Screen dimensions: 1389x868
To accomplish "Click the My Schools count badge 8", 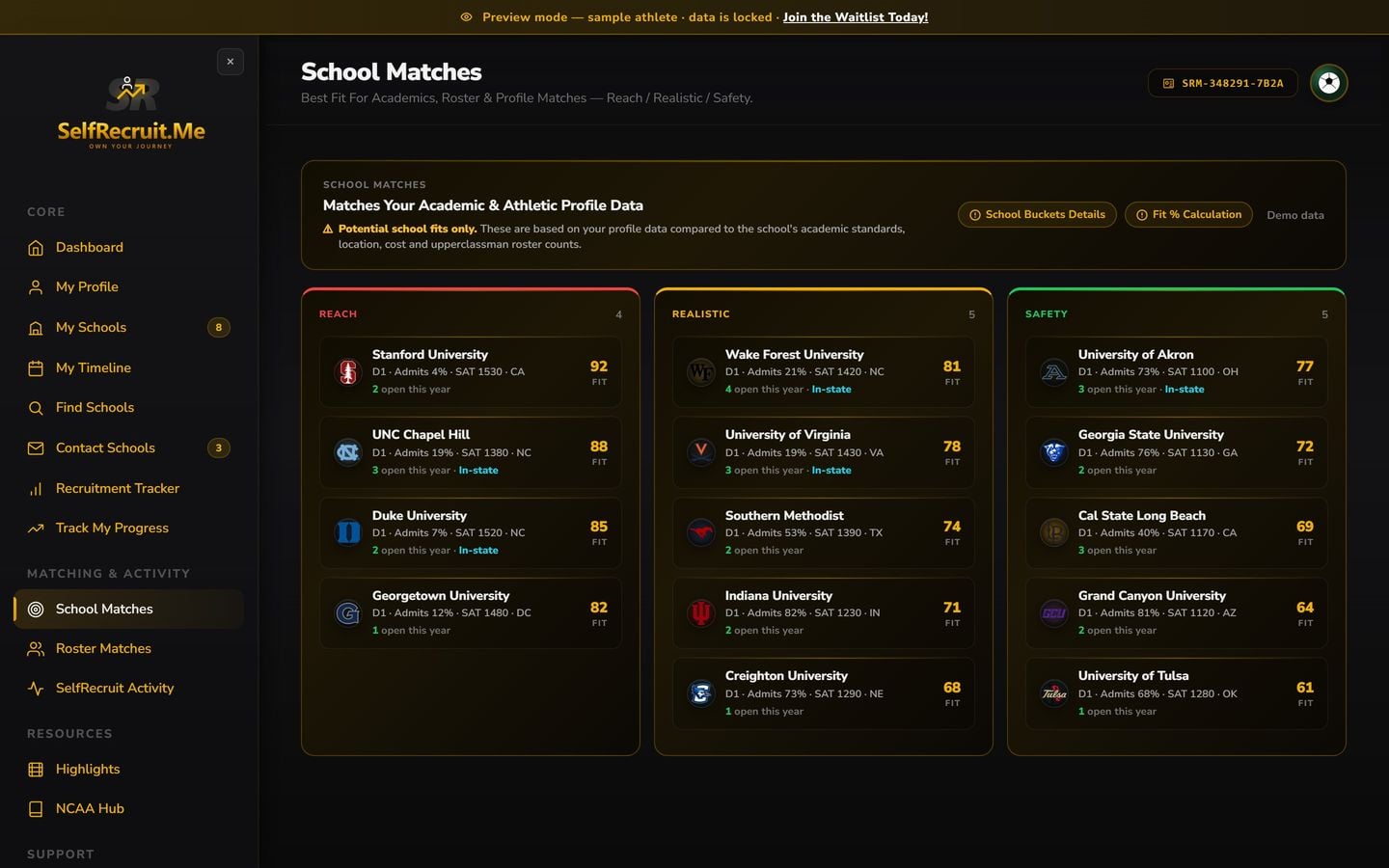I will coord(219,328).
